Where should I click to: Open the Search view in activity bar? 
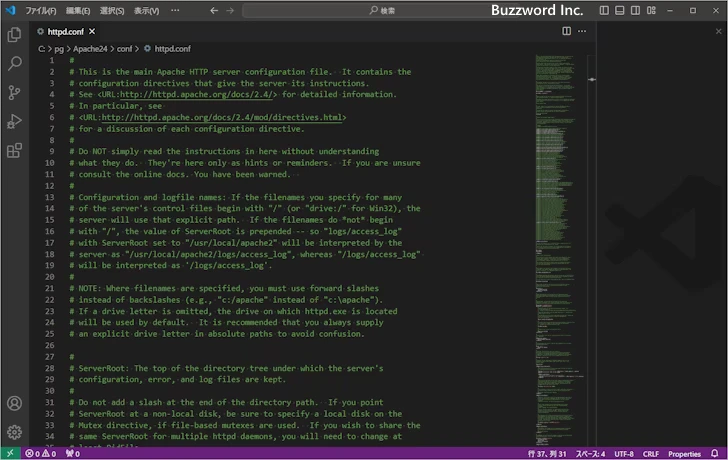click(x=14, y=63)
